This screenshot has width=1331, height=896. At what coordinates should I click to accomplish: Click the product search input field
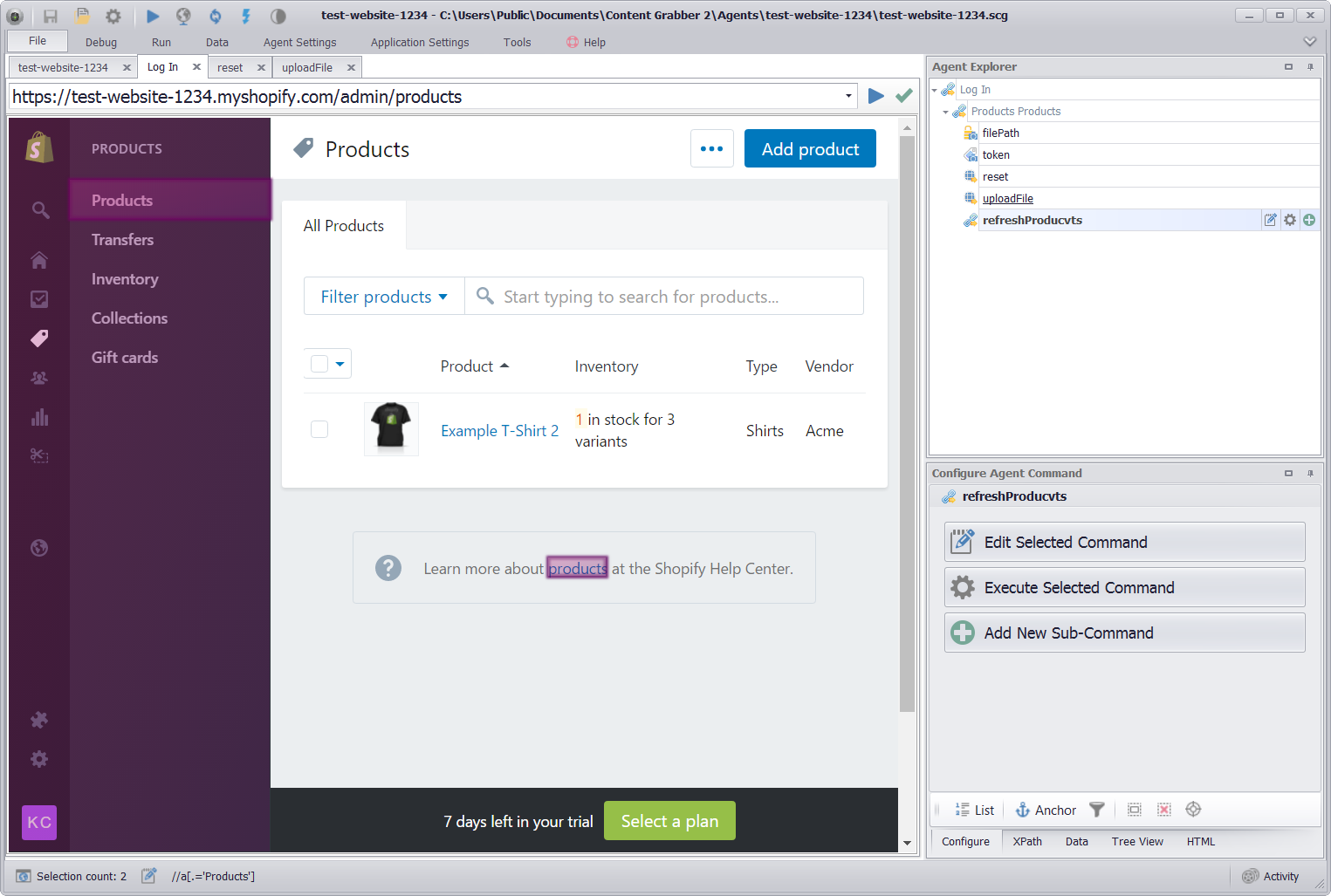point(663,297)
